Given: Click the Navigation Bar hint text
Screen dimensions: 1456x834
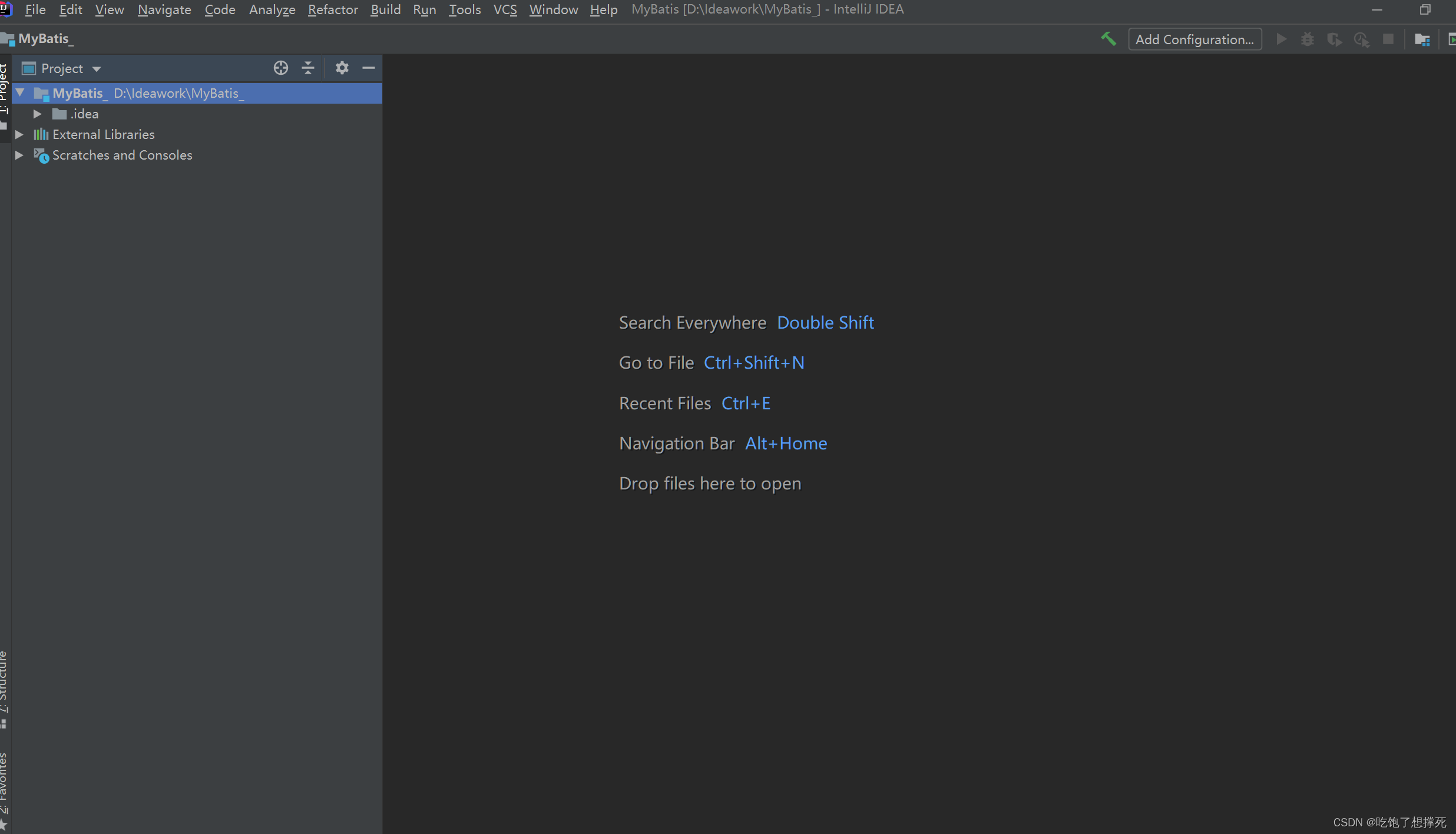Looking at the screenshot, I should pyautogui.click(x=677, y=443).
